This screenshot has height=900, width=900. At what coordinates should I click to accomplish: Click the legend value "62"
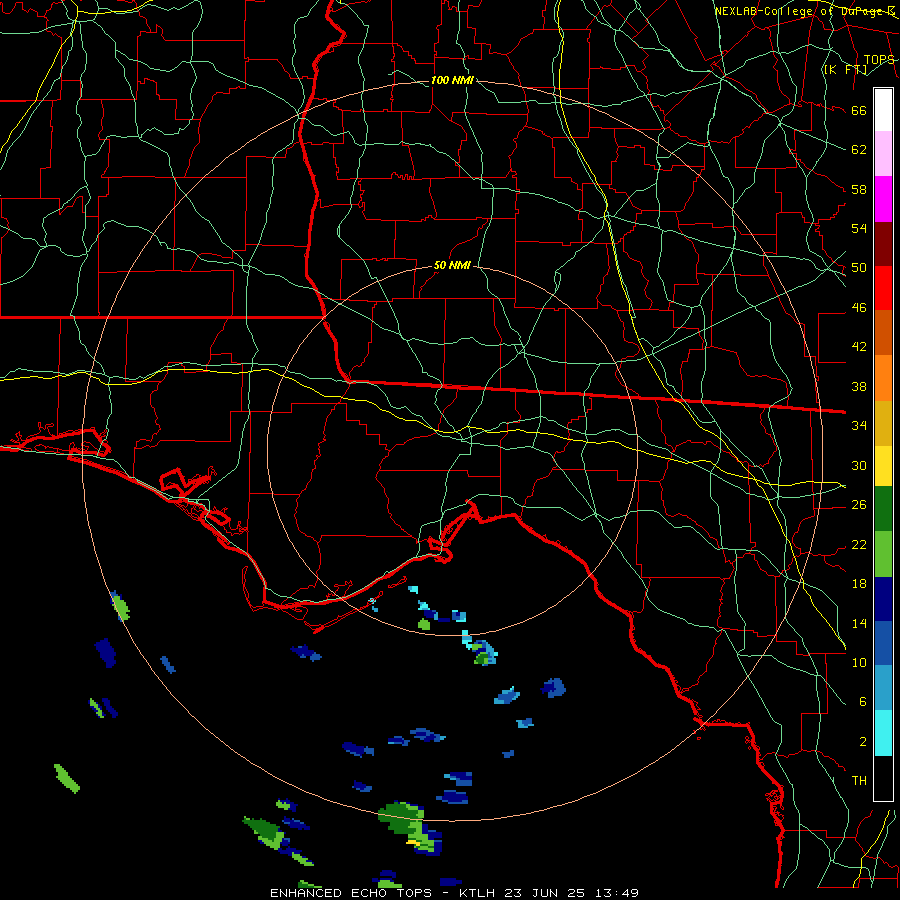click(x=859, y=150)
